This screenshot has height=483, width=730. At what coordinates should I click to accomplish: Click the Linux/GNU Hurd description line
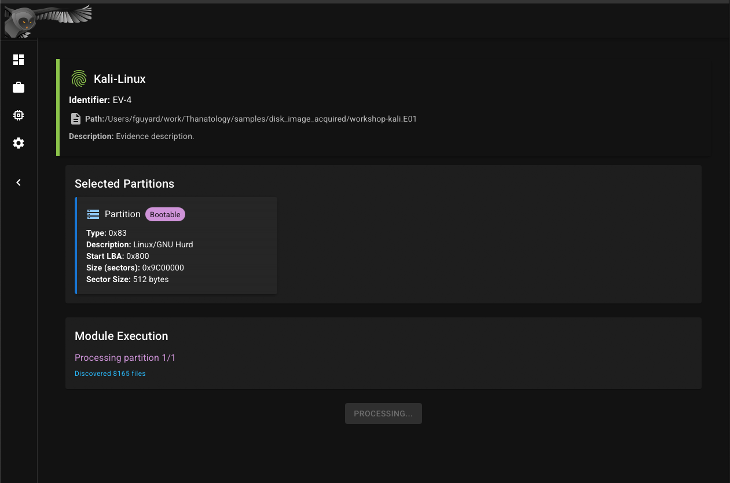point(140,245)
